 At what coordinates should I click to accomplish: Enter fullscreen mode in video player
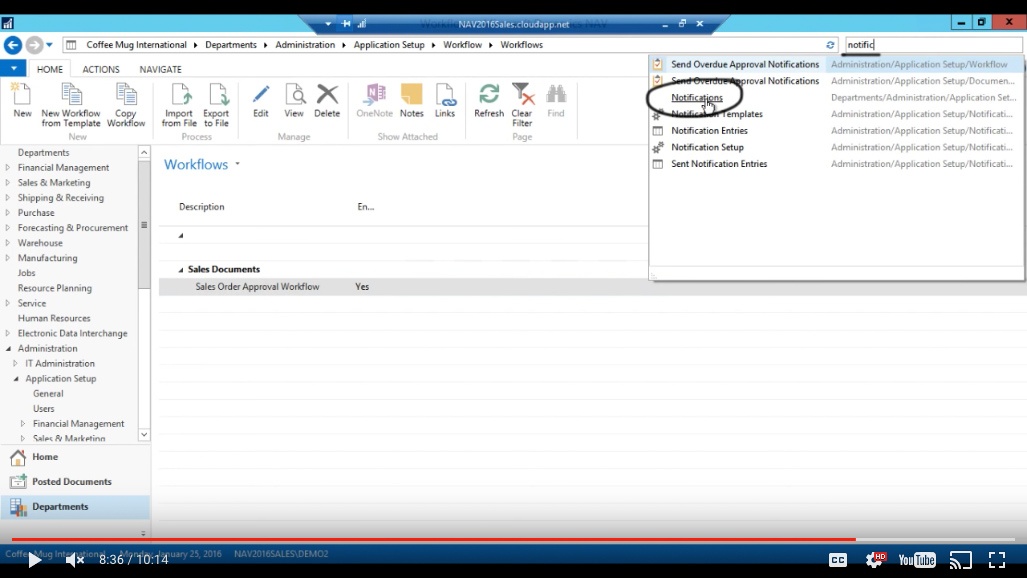pos(997,560)
